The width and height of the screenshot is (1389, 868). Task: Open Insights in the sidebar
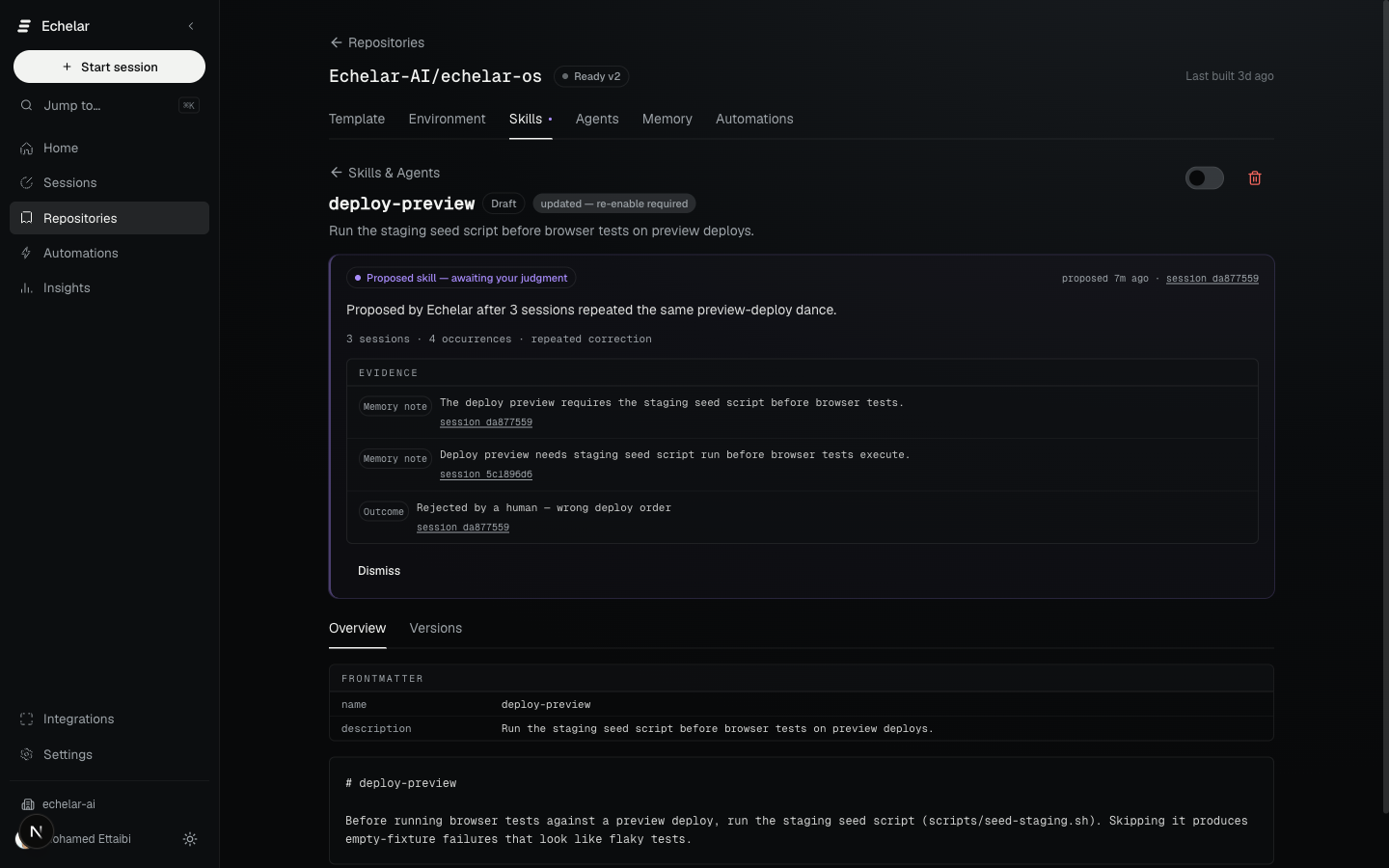[x=109, y=287]
